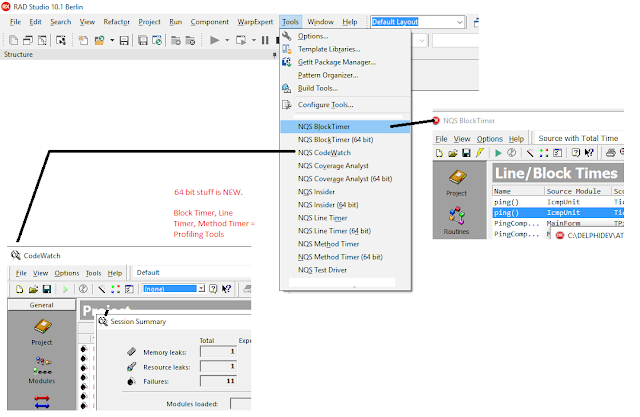Click the CodeWatch colored dots toolbar icon

116,289
